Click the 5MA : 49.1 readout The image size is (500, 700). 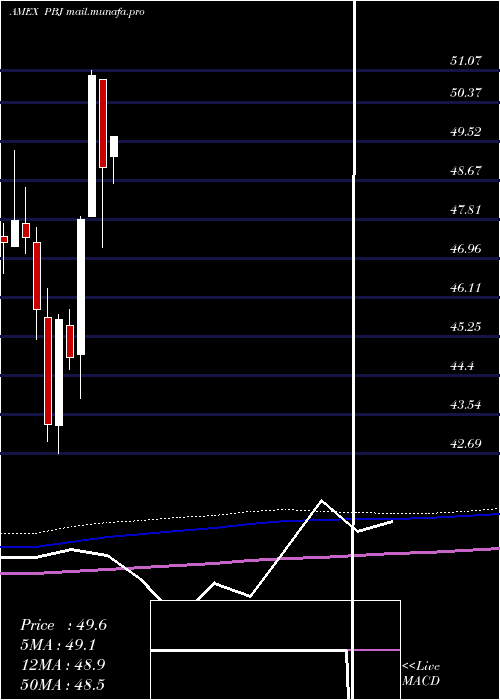59,645
